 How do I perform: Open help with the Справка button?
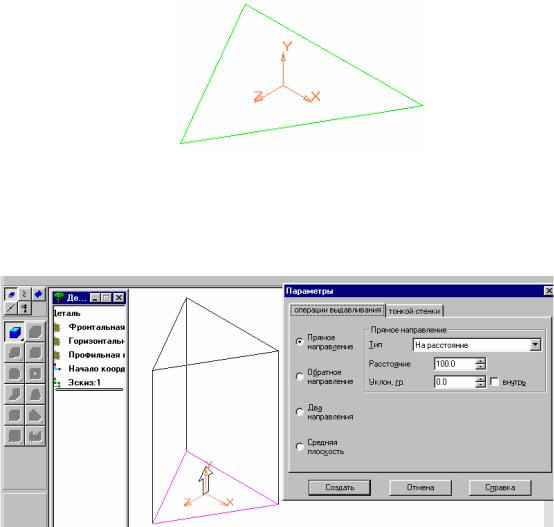(x=500, y=487)
